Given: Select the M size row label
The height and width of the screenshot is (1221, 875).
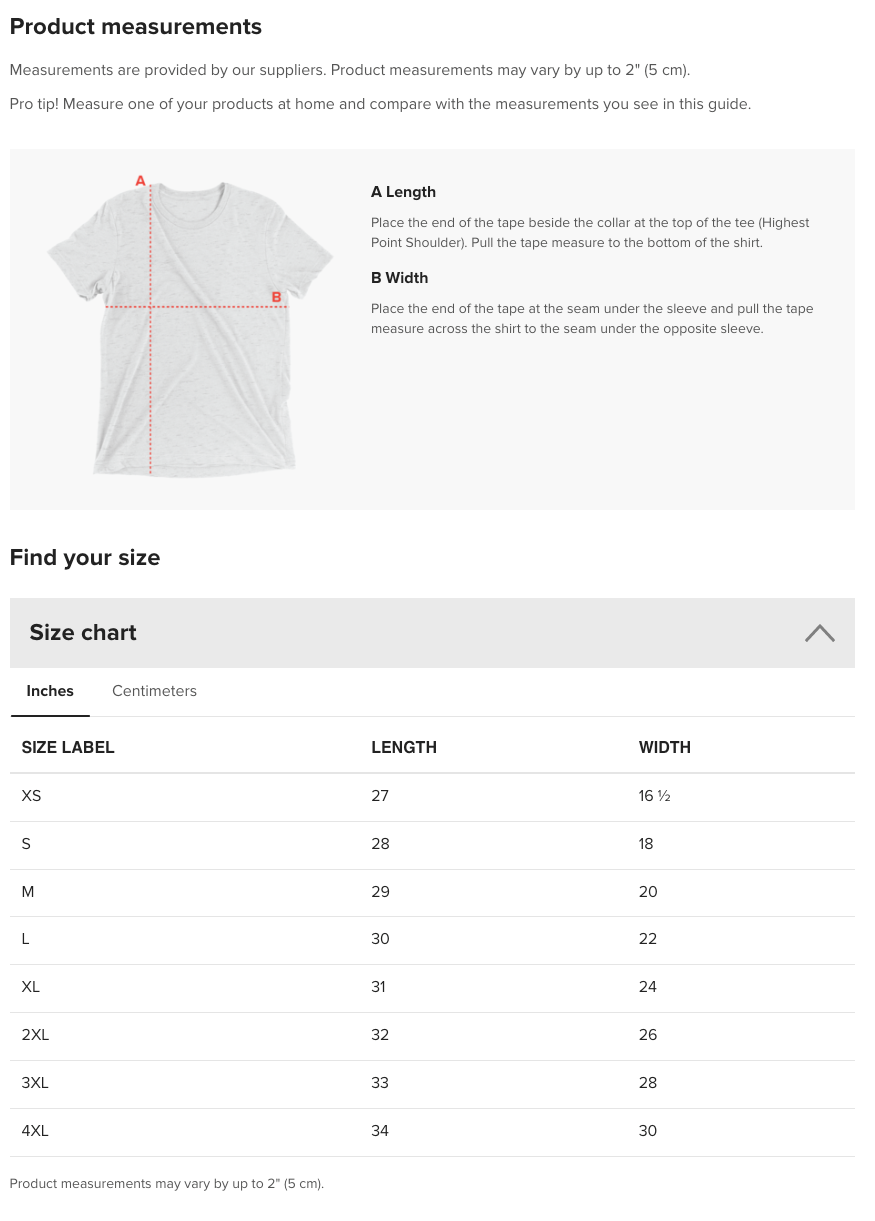Looking at the screenshot, I should click(28, 892).
